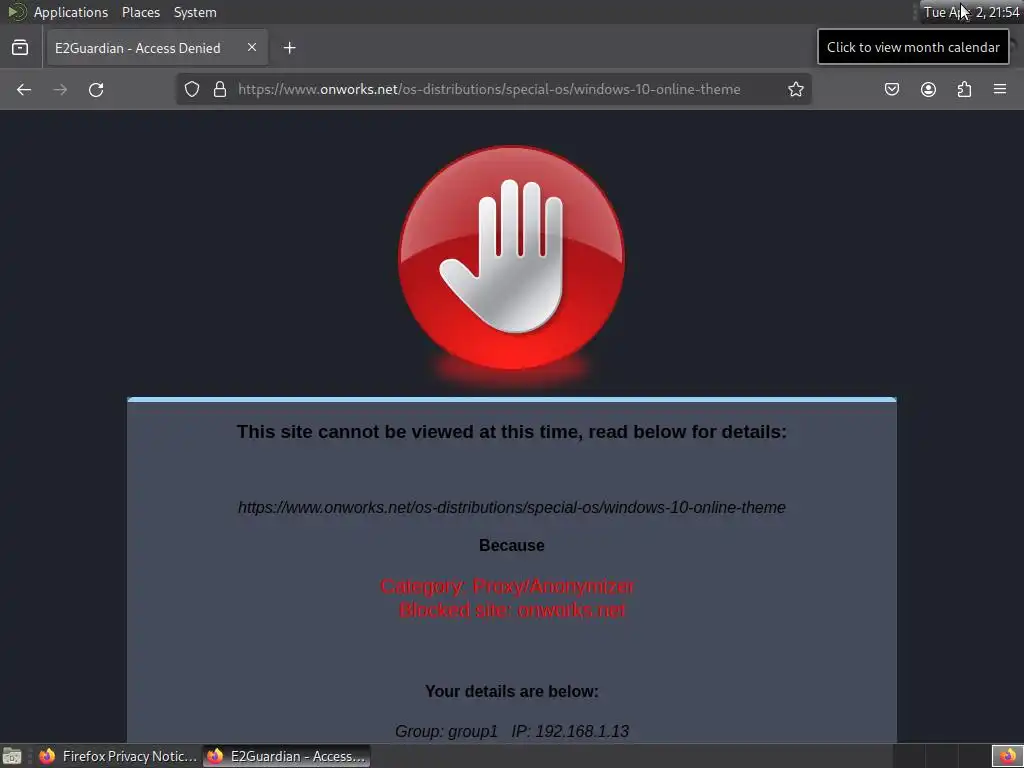This screenshot has height=768, width=1024.
Task: Open the Extensions puzzle icon
Action: pyautogui.click(x=964, y=89)
